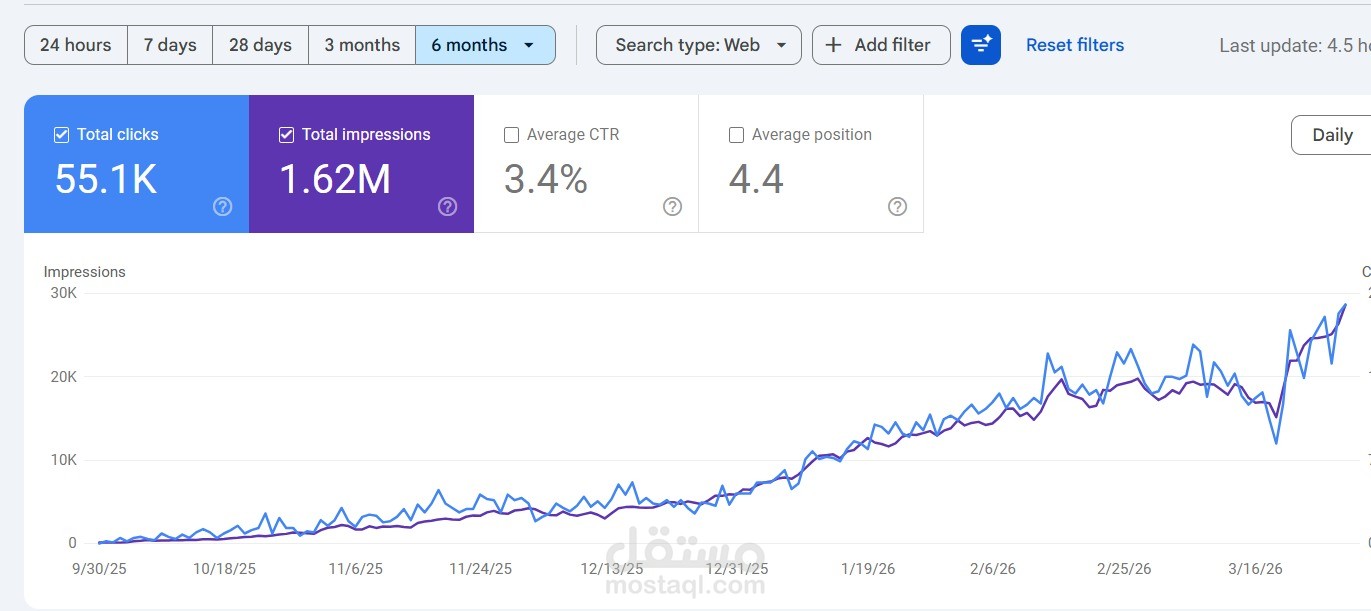This screenshot has height=611, width=1371.
Task: Click the 2/25/26 date label
Action: 1124,569
